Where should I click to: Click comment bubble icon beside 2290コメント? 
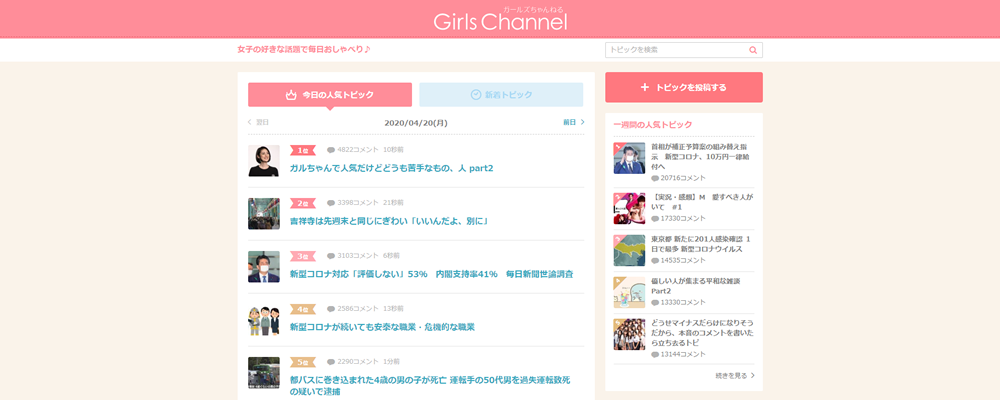pos(331,362)
